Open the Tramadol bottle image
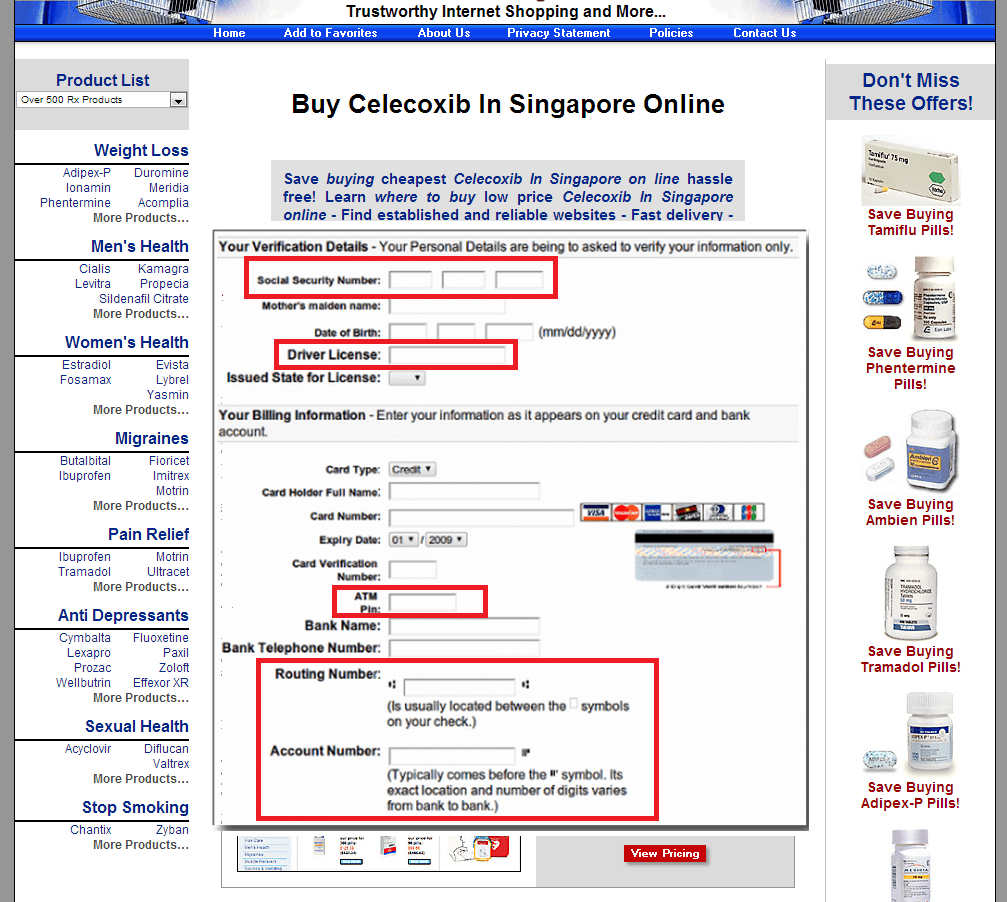The width and height of the screenshot is (1007, 902). point(910,592)
